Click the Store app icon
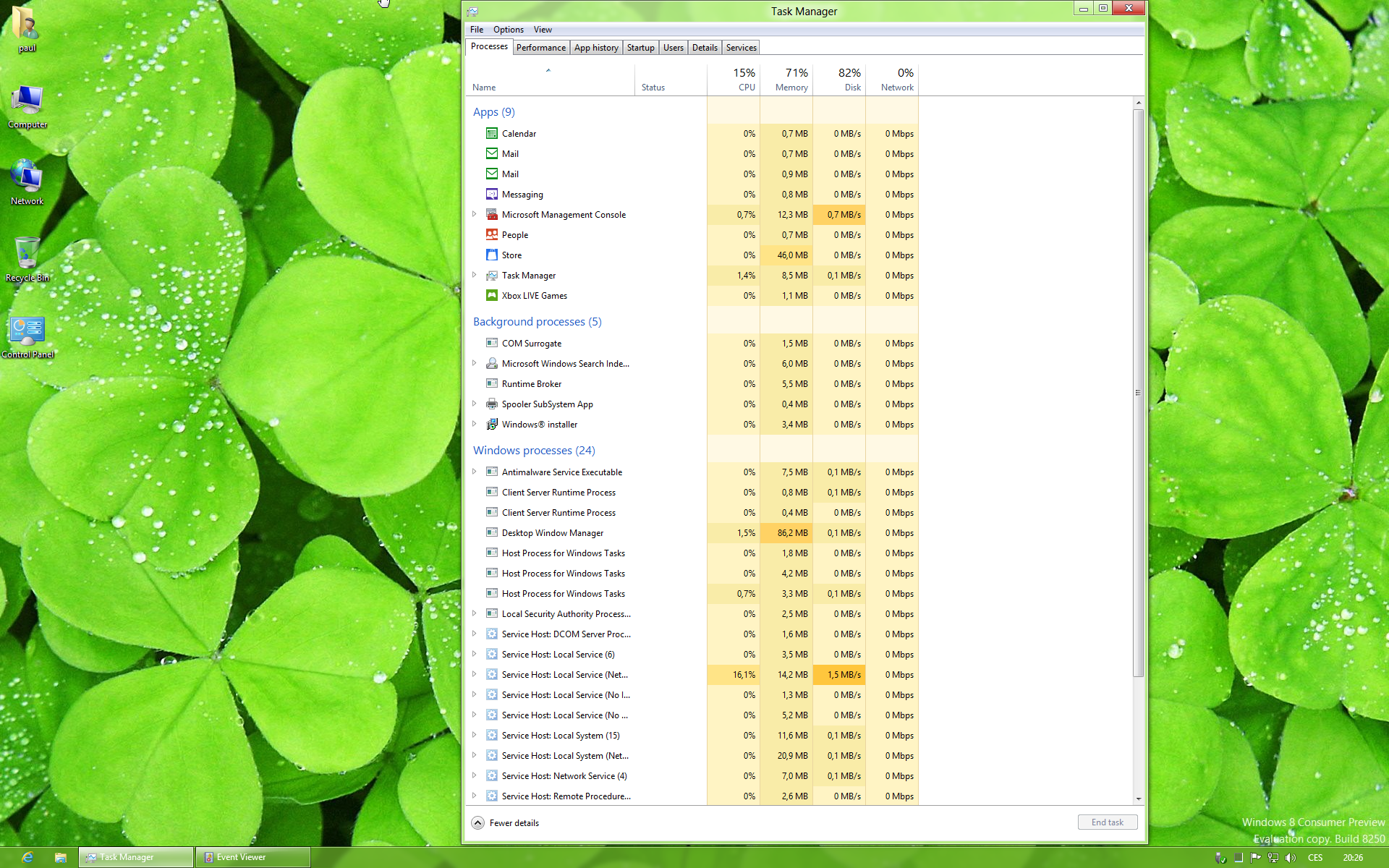 [492, 255]
